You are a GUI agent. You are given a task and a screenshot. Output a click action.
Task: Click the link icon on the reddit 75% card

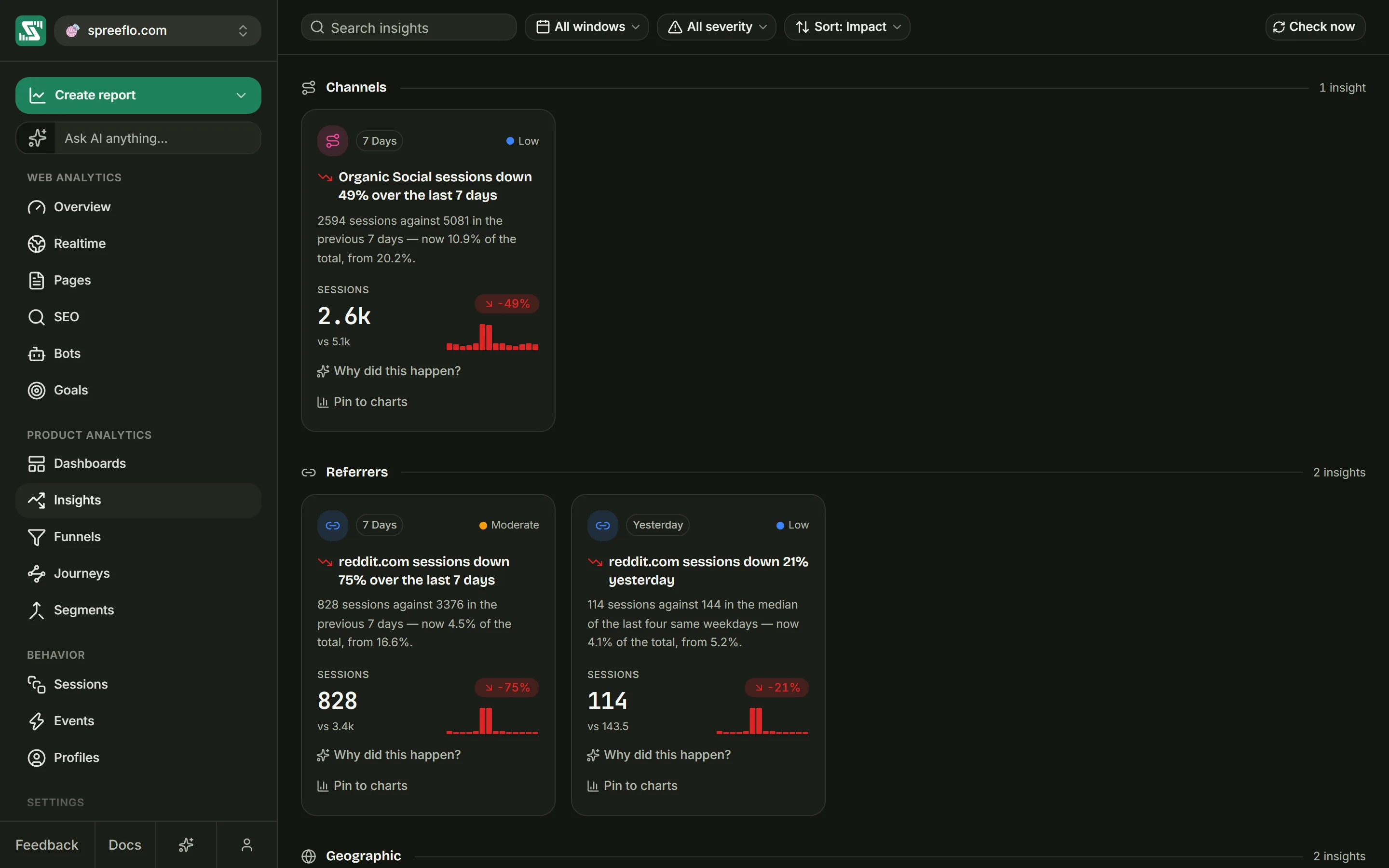pos(333,525)
